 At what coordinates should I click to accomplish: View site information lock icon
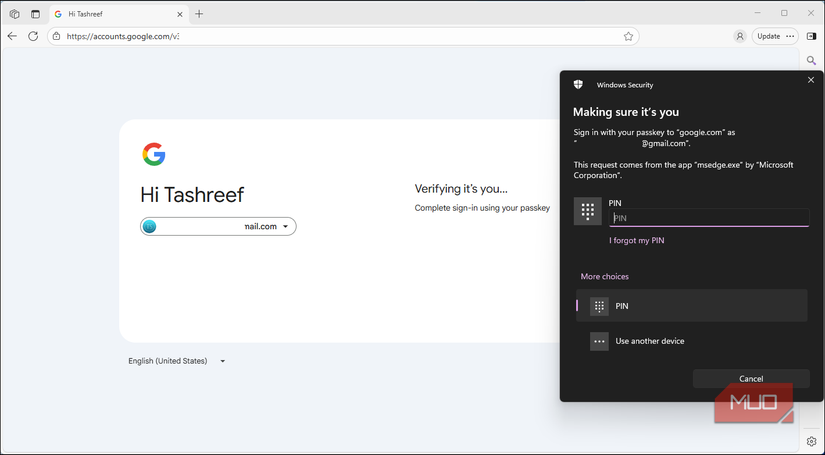(57, 36)
